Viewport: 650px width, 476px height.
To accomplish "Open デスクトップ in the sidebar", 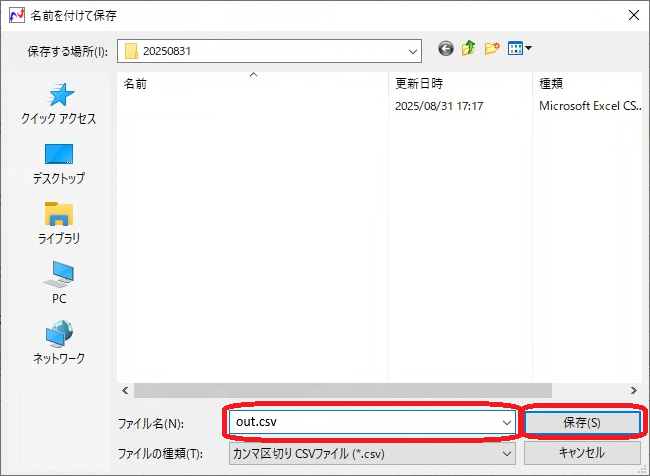I will (59, 164).
